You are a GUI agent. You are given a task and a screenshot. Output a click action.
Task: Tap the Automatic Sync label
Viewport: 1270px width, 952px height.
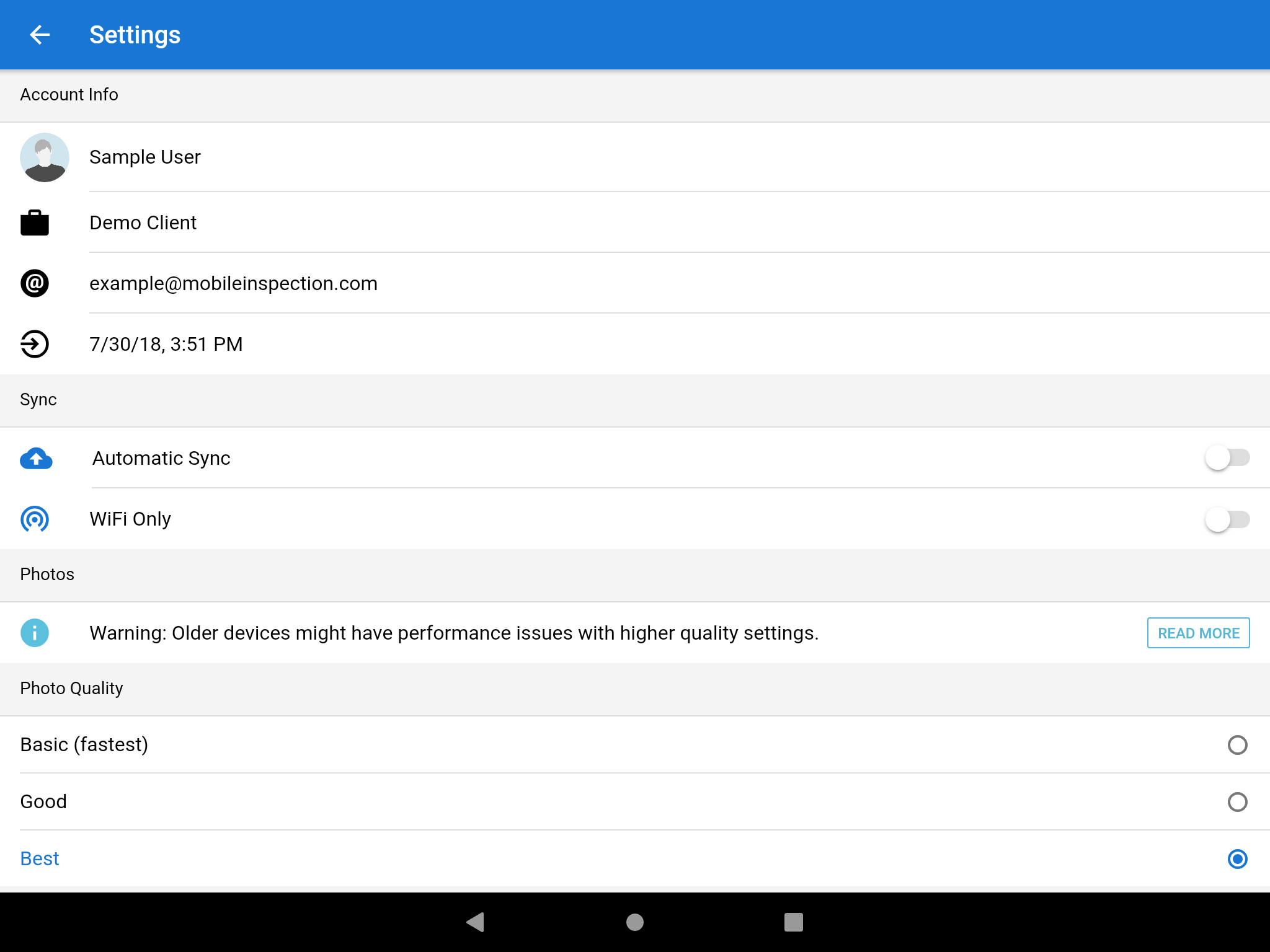pyautogui.click(x=161, y=458)
